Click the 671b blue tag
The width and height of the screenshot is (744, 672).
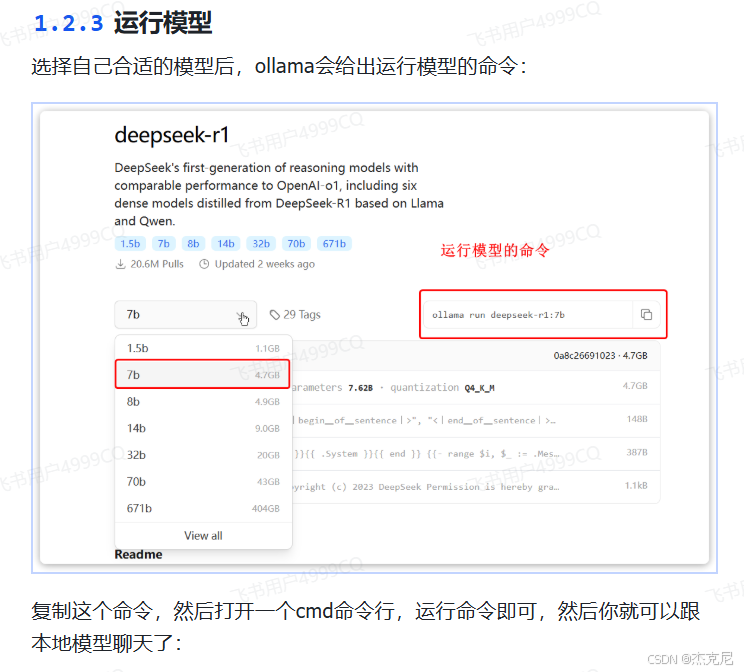click(334, 243)
